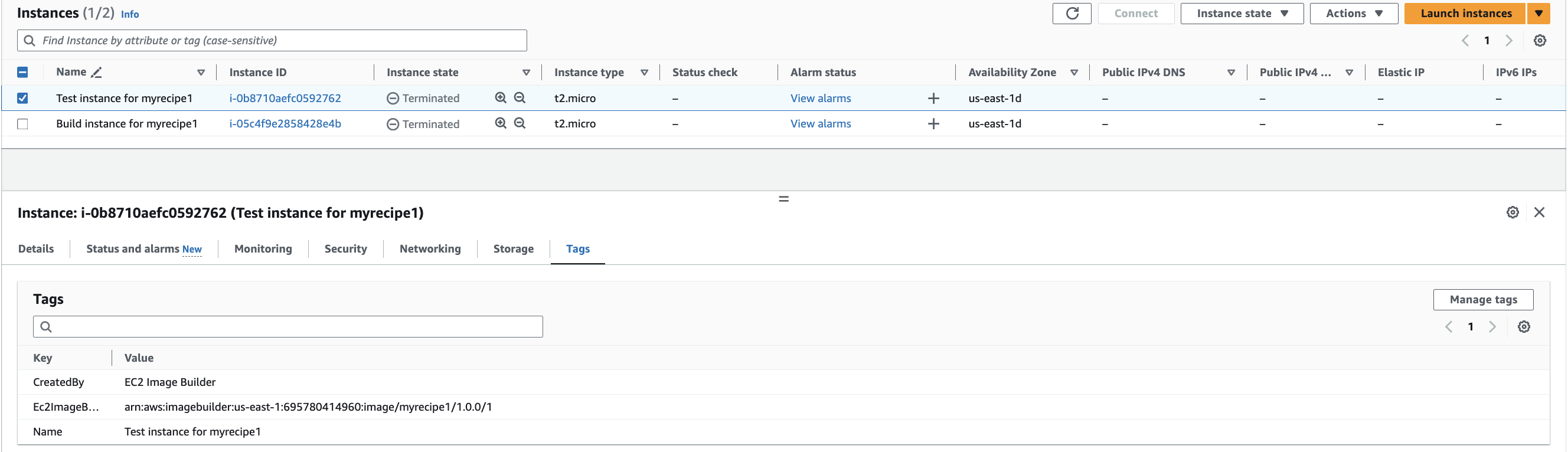Expand the Instance state dropdown button
The image size is (1568, 452).
coord(1241,14)
